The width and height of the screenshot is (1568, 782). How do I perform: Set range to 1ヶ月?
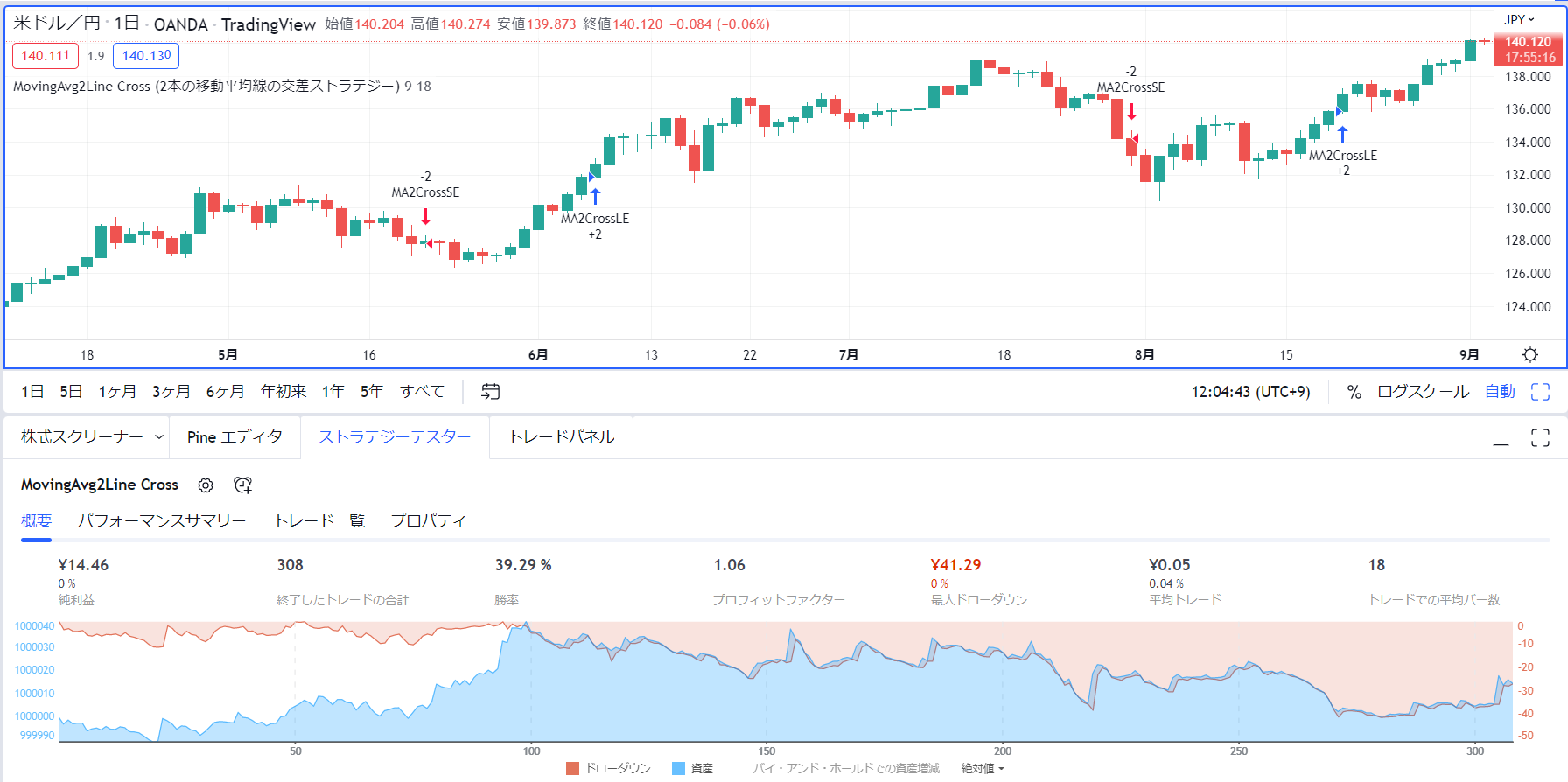(117, 391)
